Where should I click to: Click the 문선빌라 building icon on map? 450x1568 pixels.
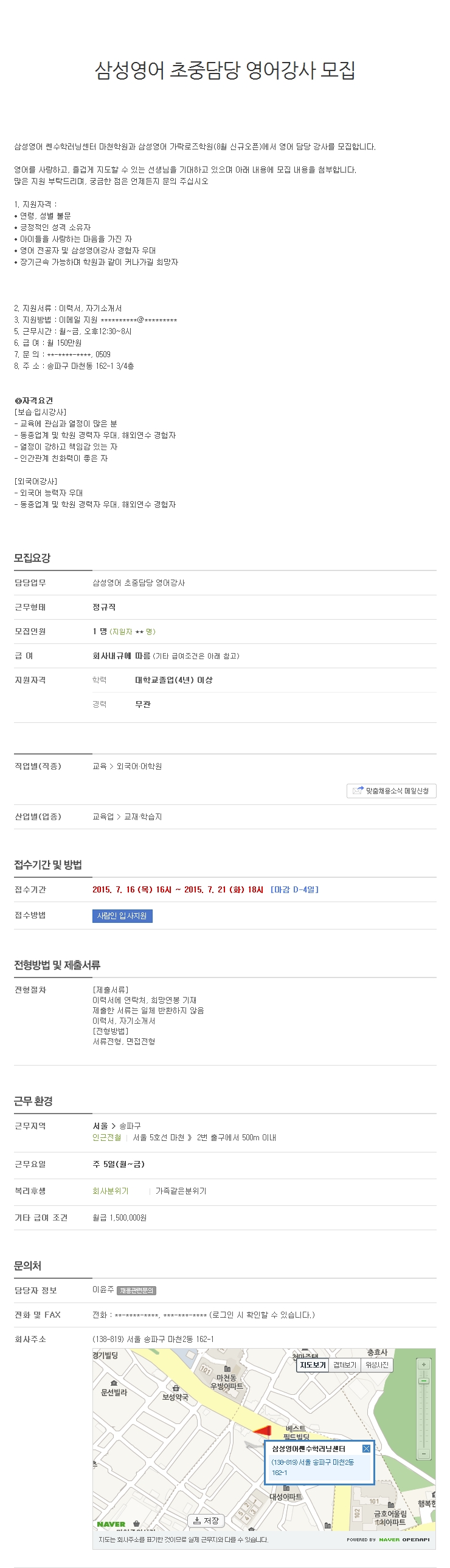click(113, 1383)
